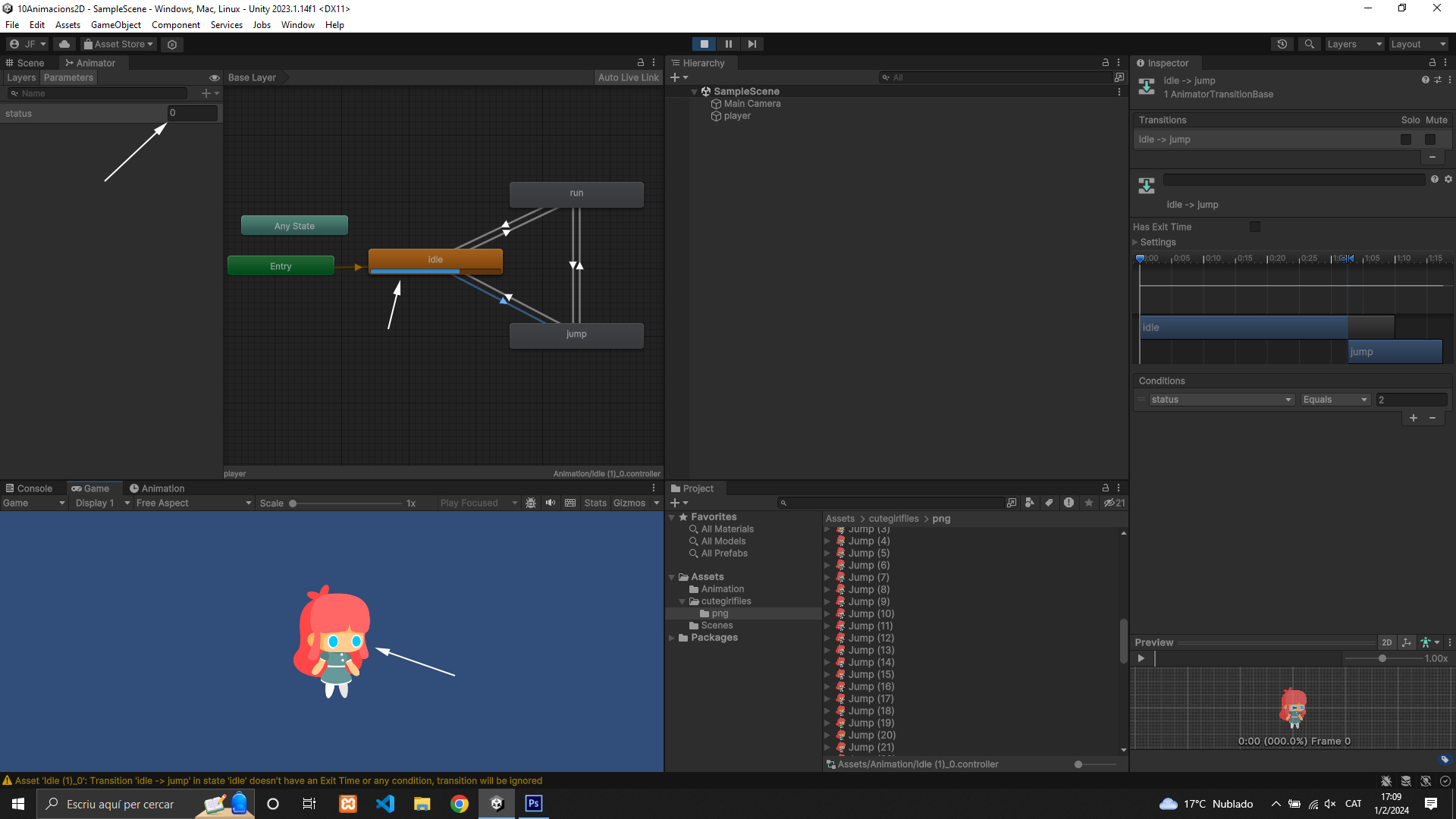Check the Mute box for idle -> jump

pos(1430,140)
